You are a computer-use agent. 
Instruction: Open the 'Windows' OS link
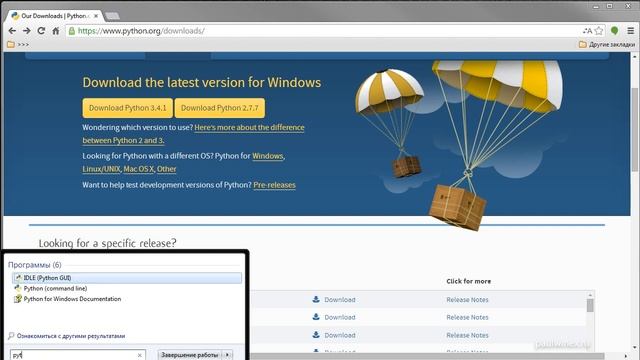(x=267, y=156)
